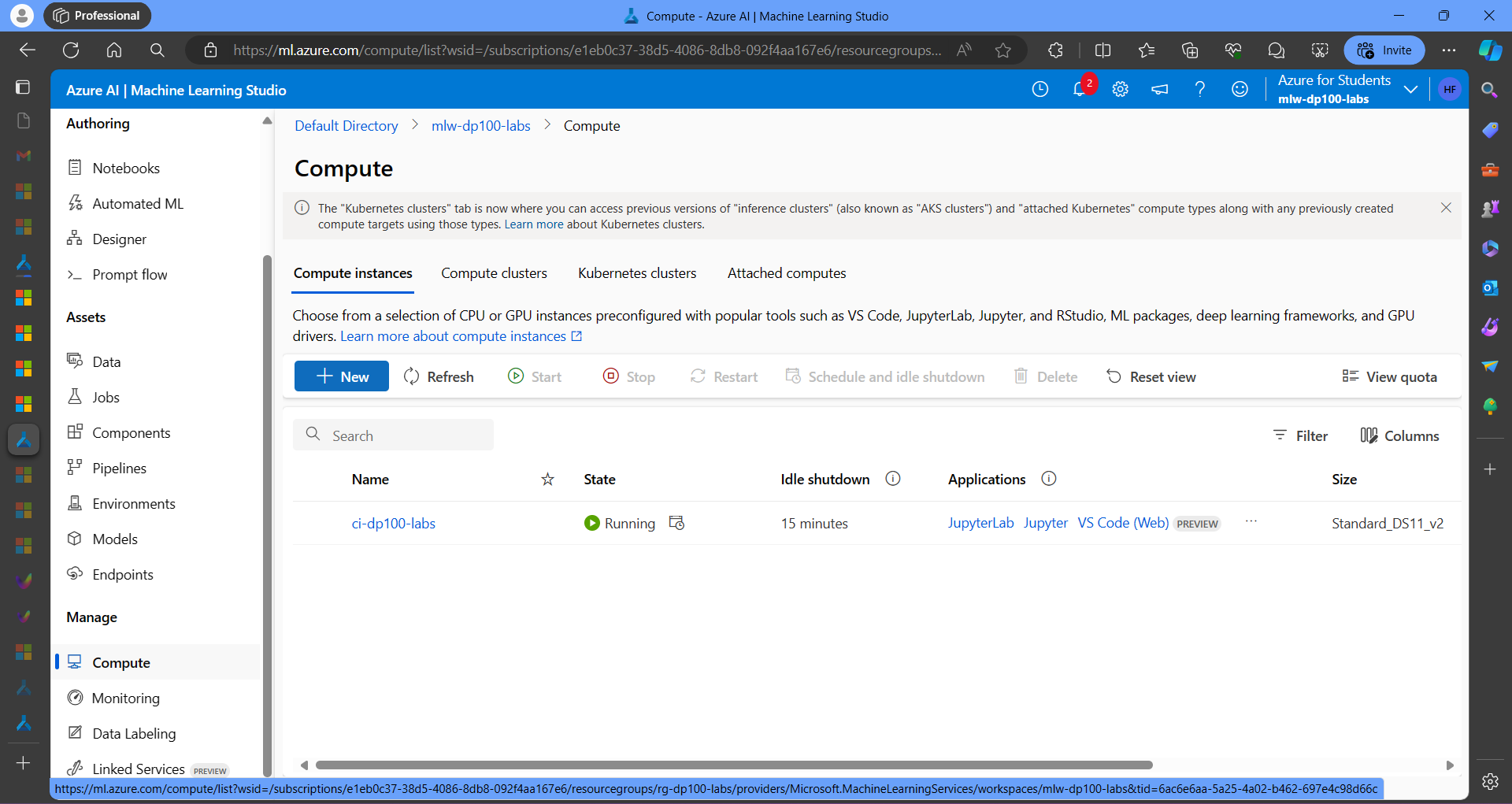Open Prompt flow from the sidebar
This screenshot has width=1512, height=804.
click(x=117, y=274)
